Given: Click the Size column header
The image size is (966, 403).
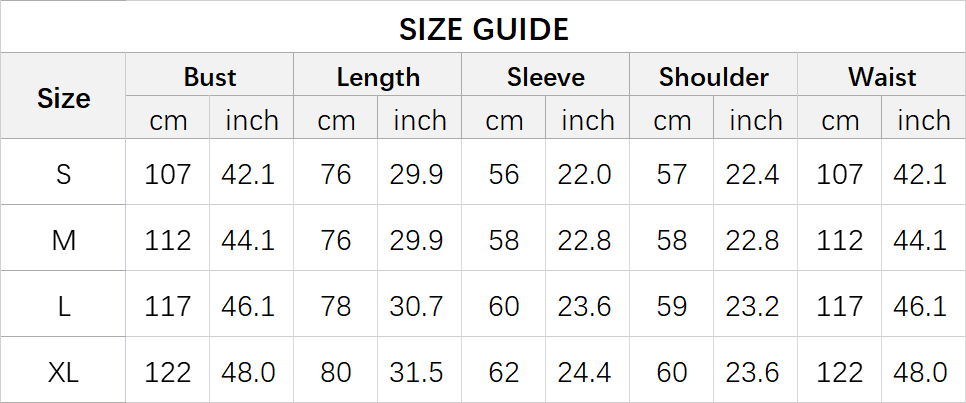Looking at the screenshot, I should pyautogui.click(x=63, y=98).
